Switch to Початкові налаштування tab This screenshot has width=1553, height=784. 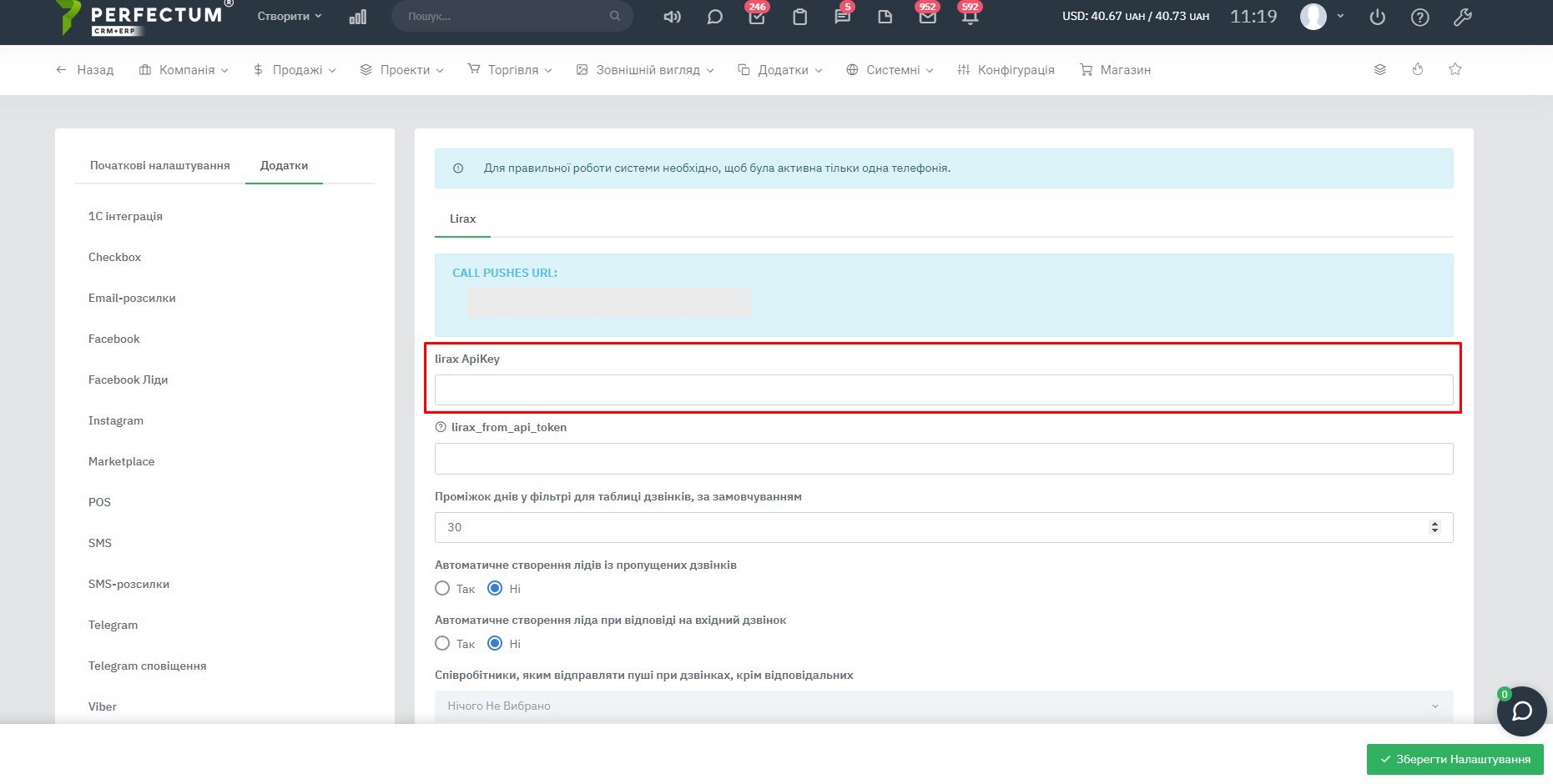[160, 165]
